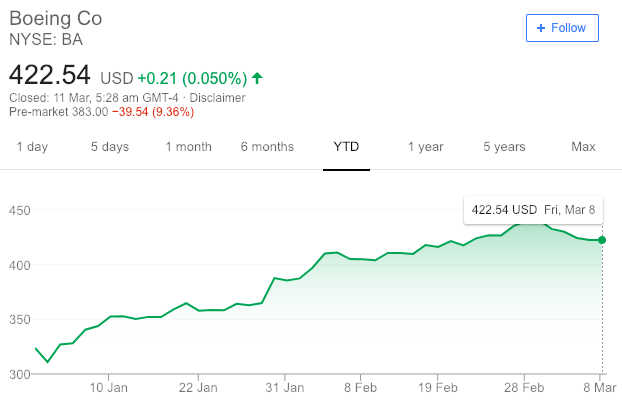Click the Follow button
Viewport: 622px width, 410px height.
tap(562, 28)
